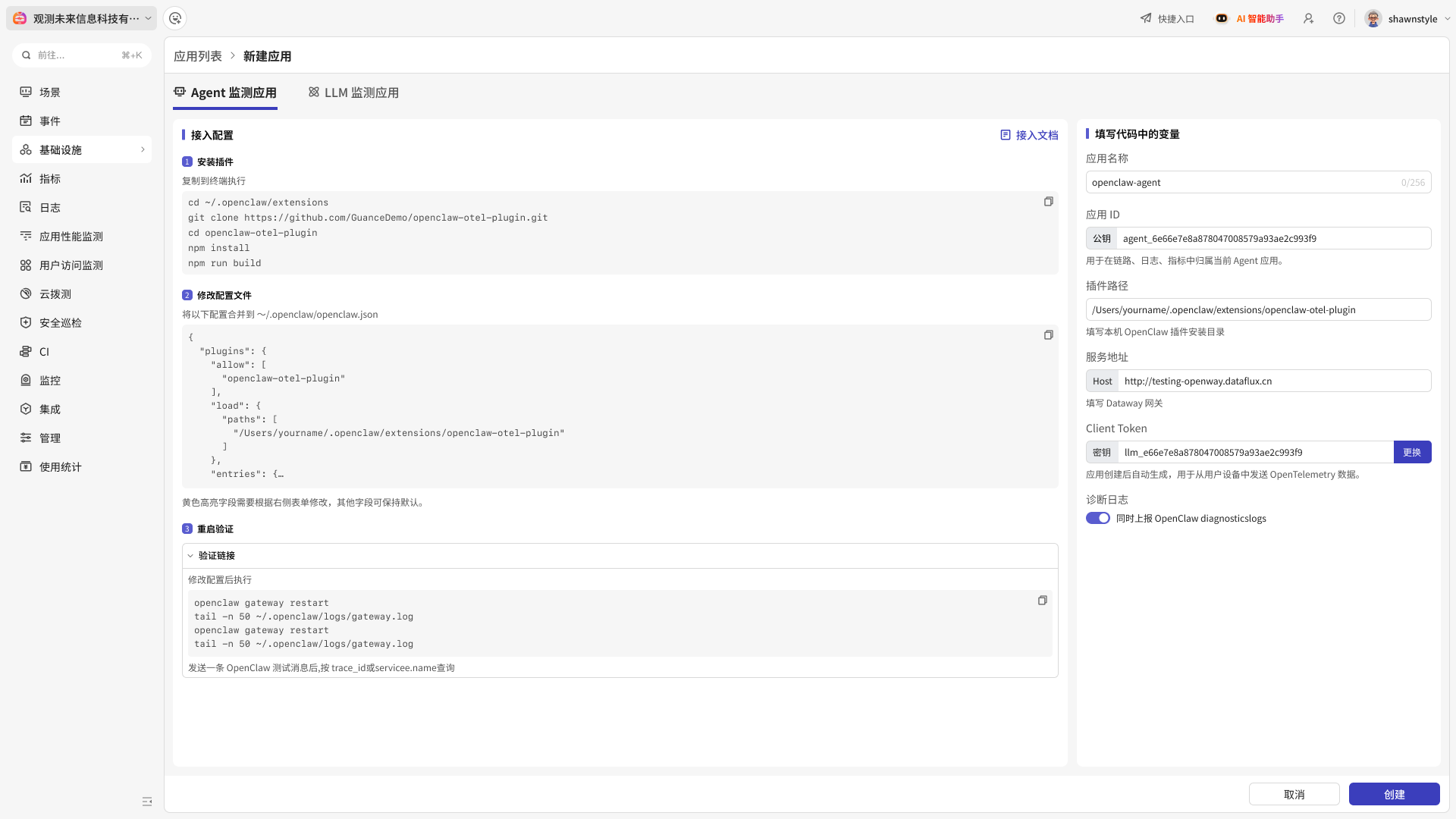Viewport: 1456px width, 819px height.
Task: Edit the 插件路径 input field
Action: (x=1259, y=309)
